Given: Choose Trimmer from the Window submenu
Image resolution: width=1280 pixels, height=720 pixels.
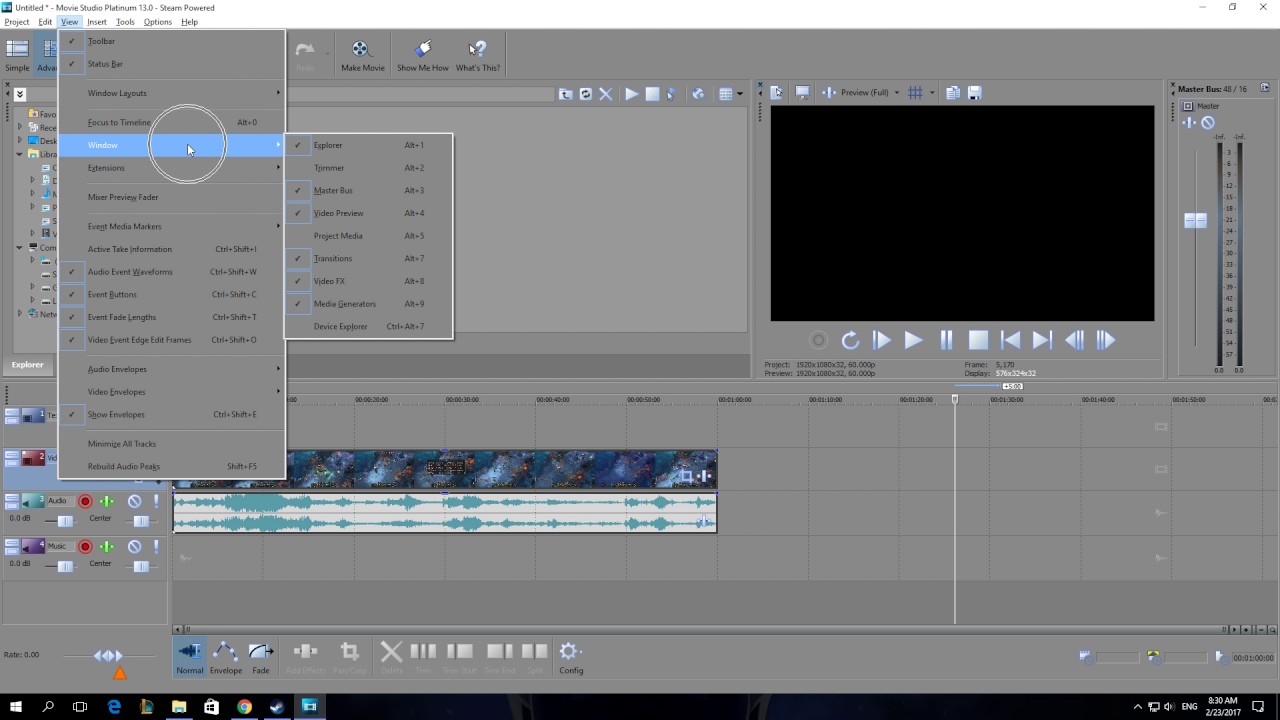Looking at the screenshot, I should coord(369,168).
